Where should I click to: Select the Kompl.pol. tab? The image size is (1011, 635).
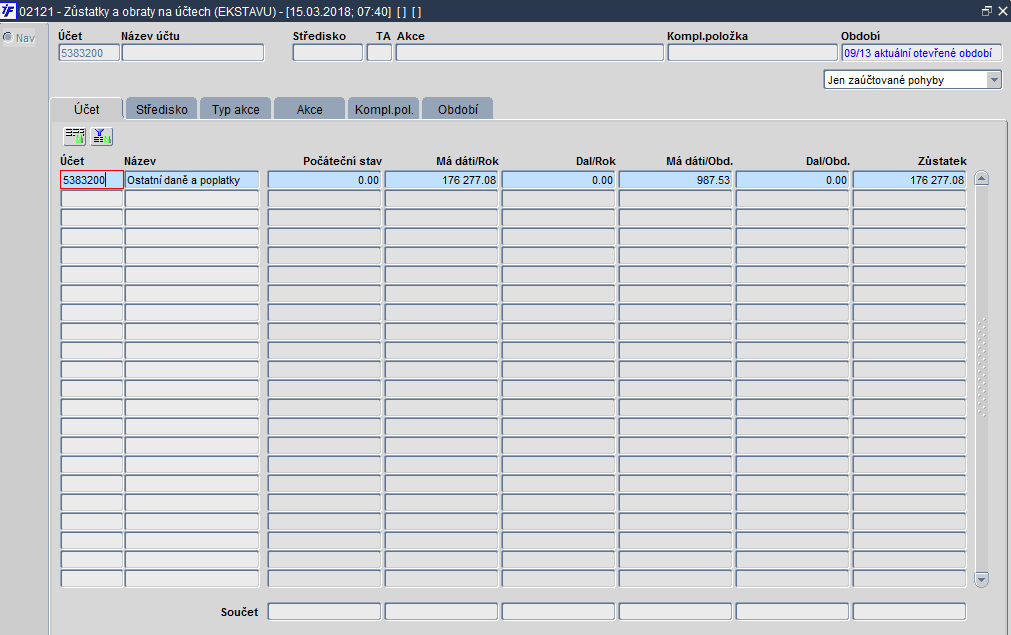pyautogui.click(x=384, y=109)
